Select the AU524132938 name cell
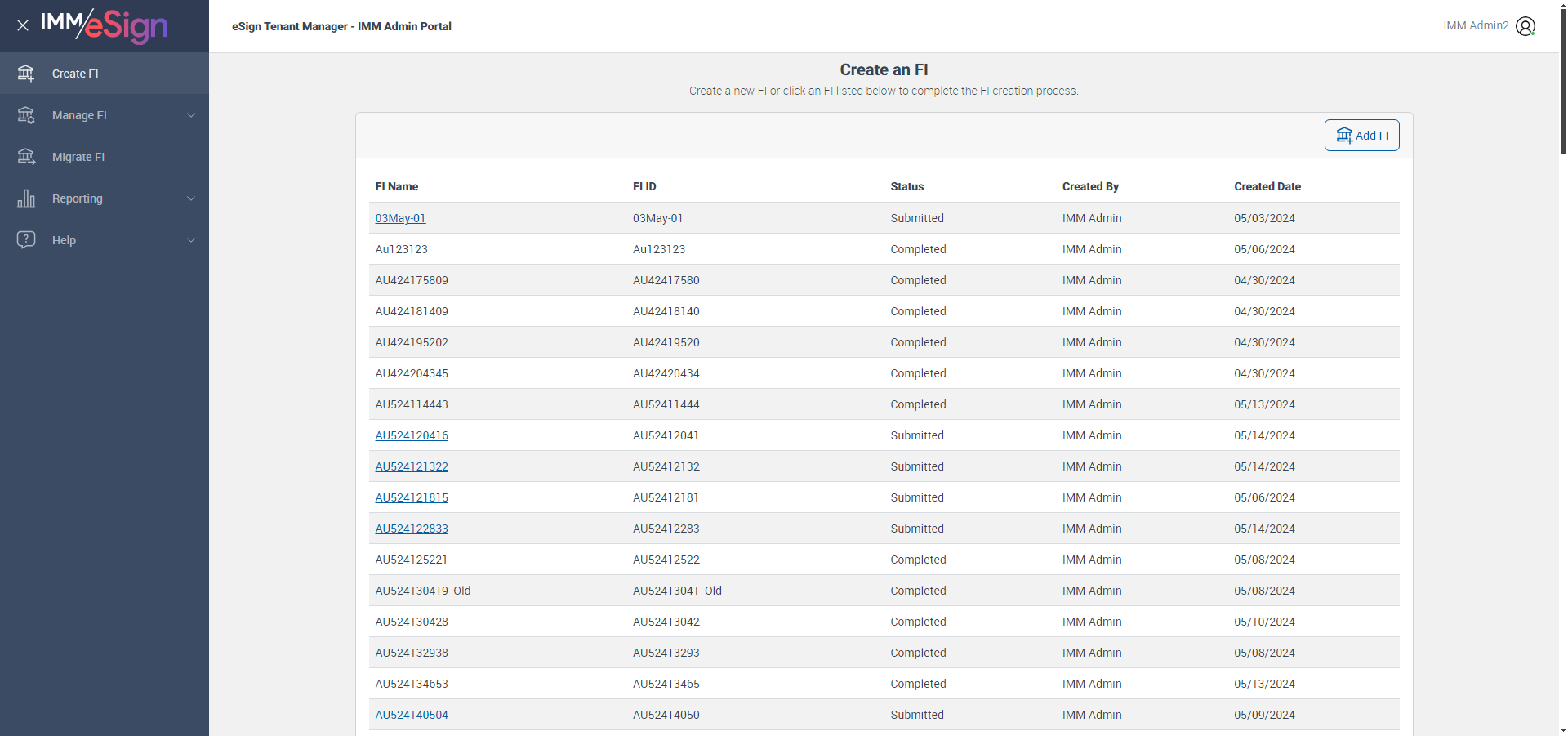This screenshot has height=736, width=1568. [x=412, y=653]
